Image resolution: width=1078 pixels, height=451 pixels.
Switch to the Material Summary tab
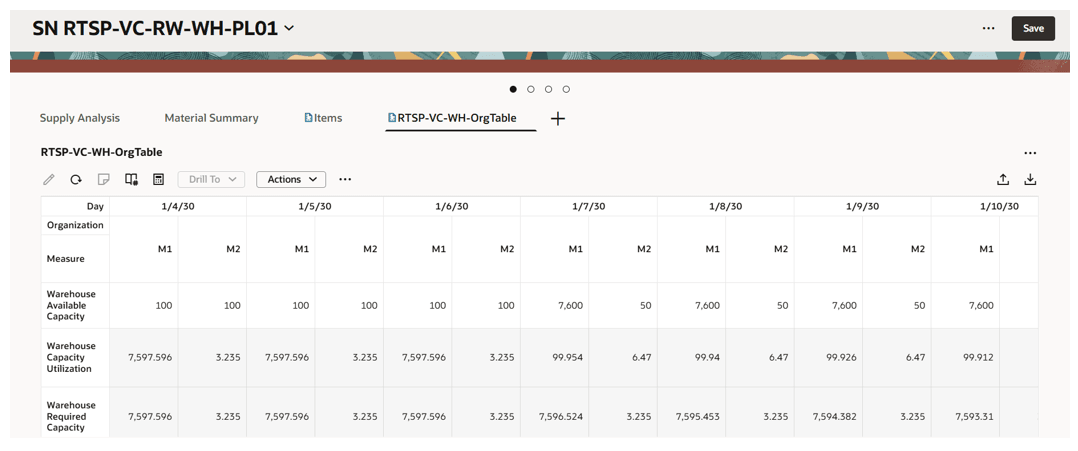(211, 118)
